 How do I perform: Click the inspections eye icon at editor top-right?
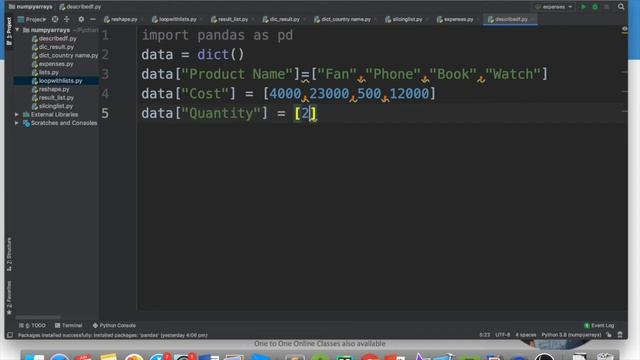tap(624, 29)
